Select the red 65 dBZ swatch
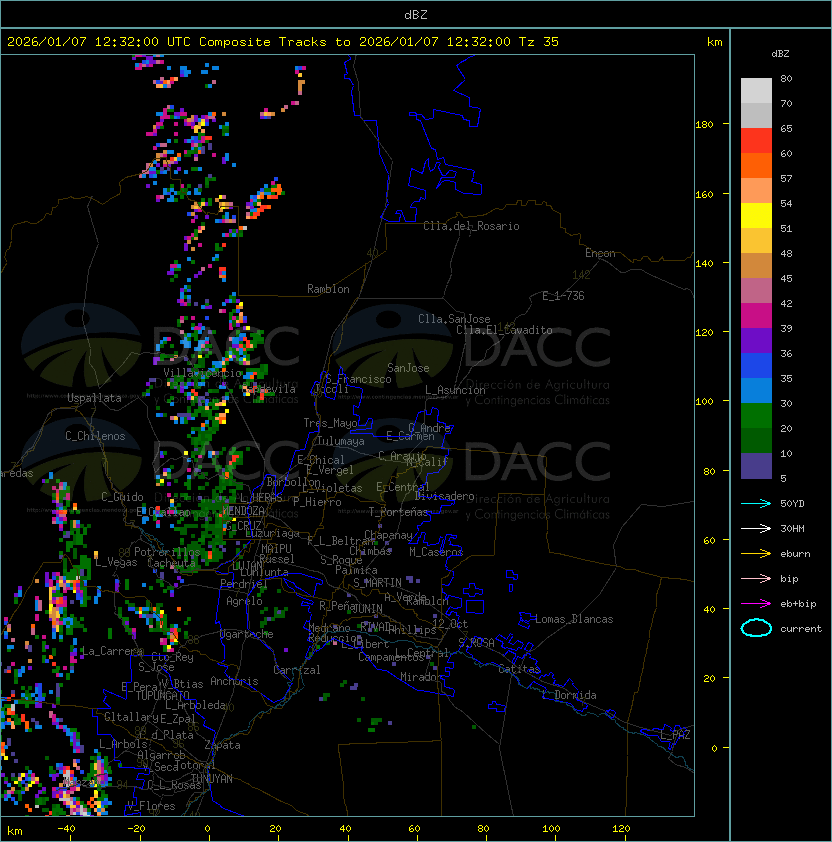This screenshot has height=842, width=832. 756,141
